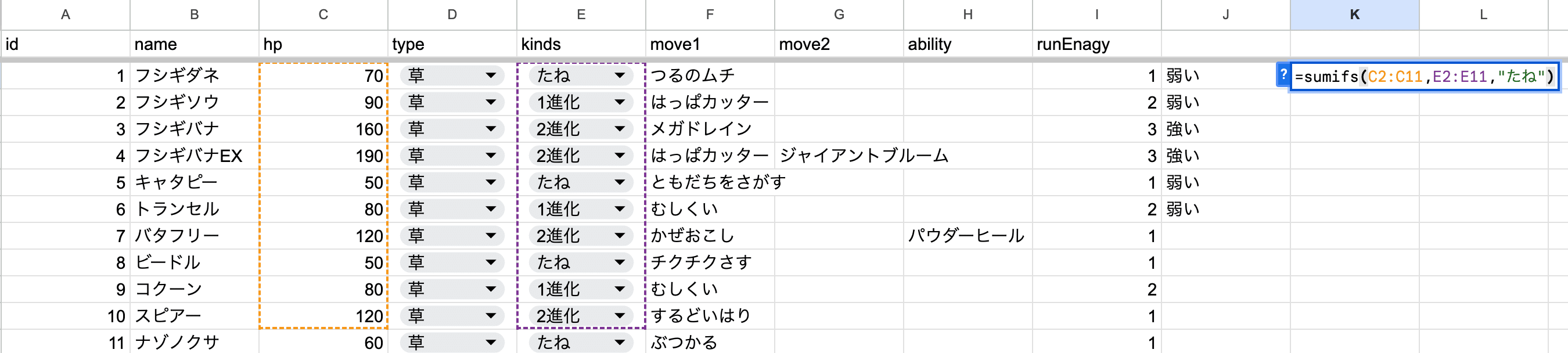Select column E header

pyautogui.click(x=581, y=15)
